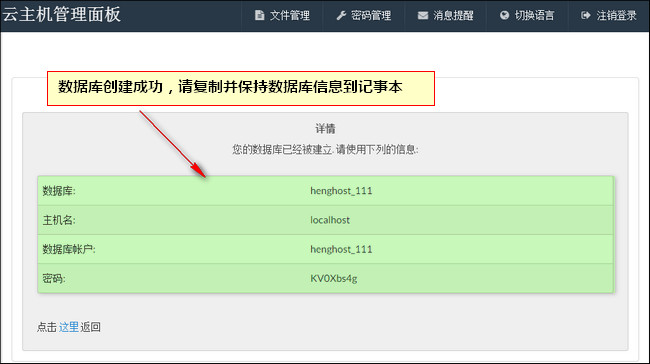This screenshot has height=364, width=650.
Task: Click the password value KV0Xbs4g
Action: click(x=334, y=278)
